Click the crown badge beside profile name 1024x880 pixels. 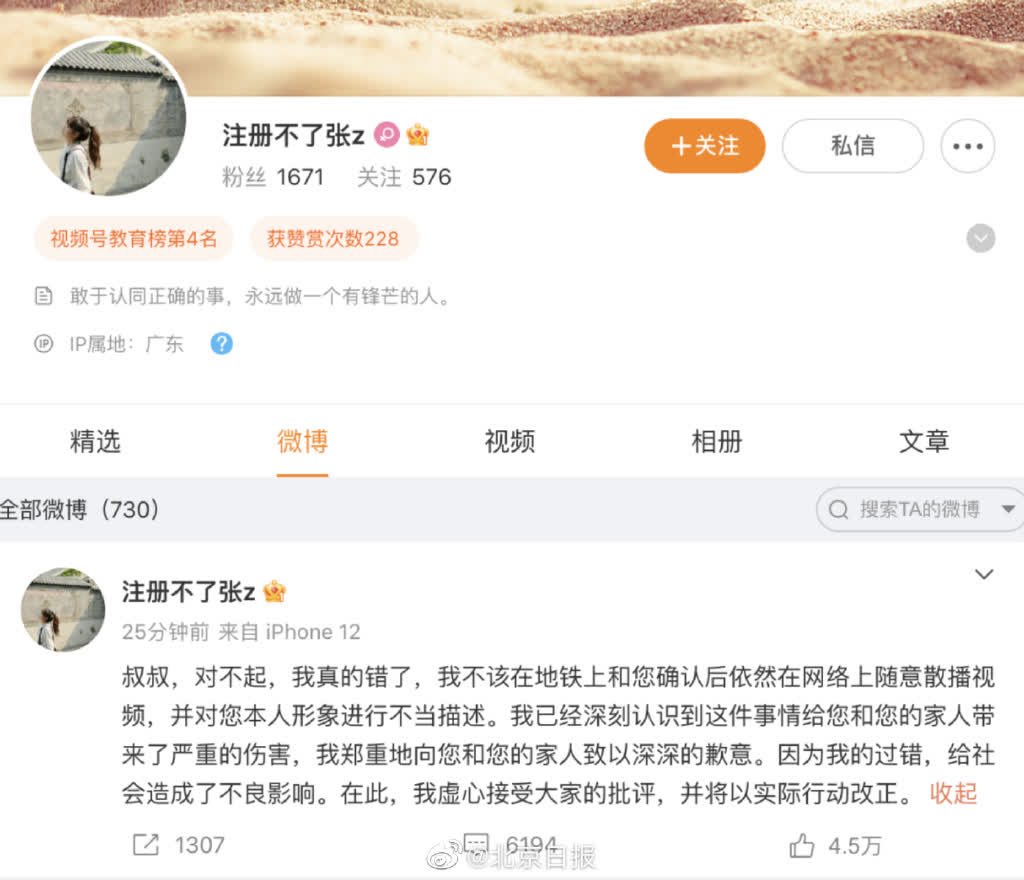click(x=417, y=135)
